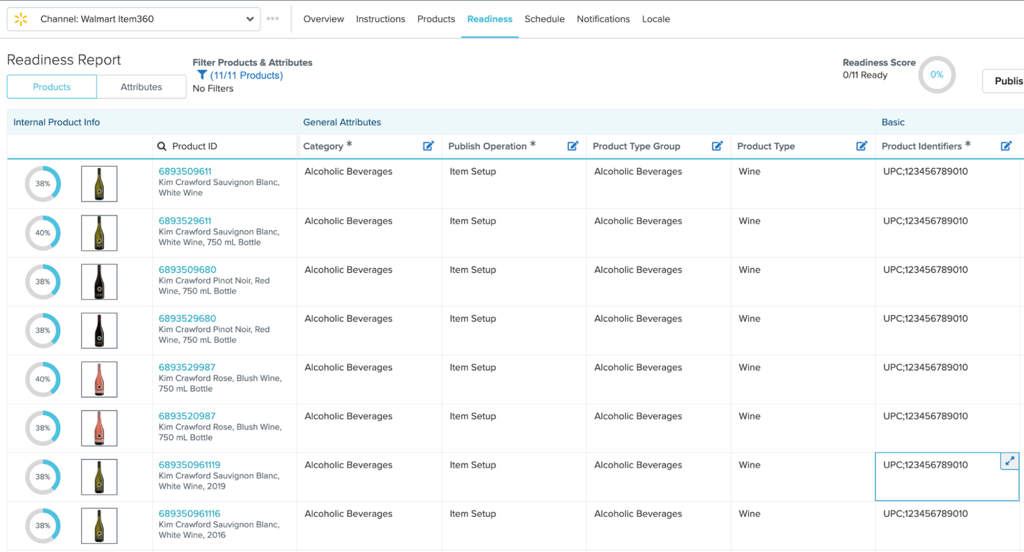Open thumbnail for product 6893509680

coord(99,282)
